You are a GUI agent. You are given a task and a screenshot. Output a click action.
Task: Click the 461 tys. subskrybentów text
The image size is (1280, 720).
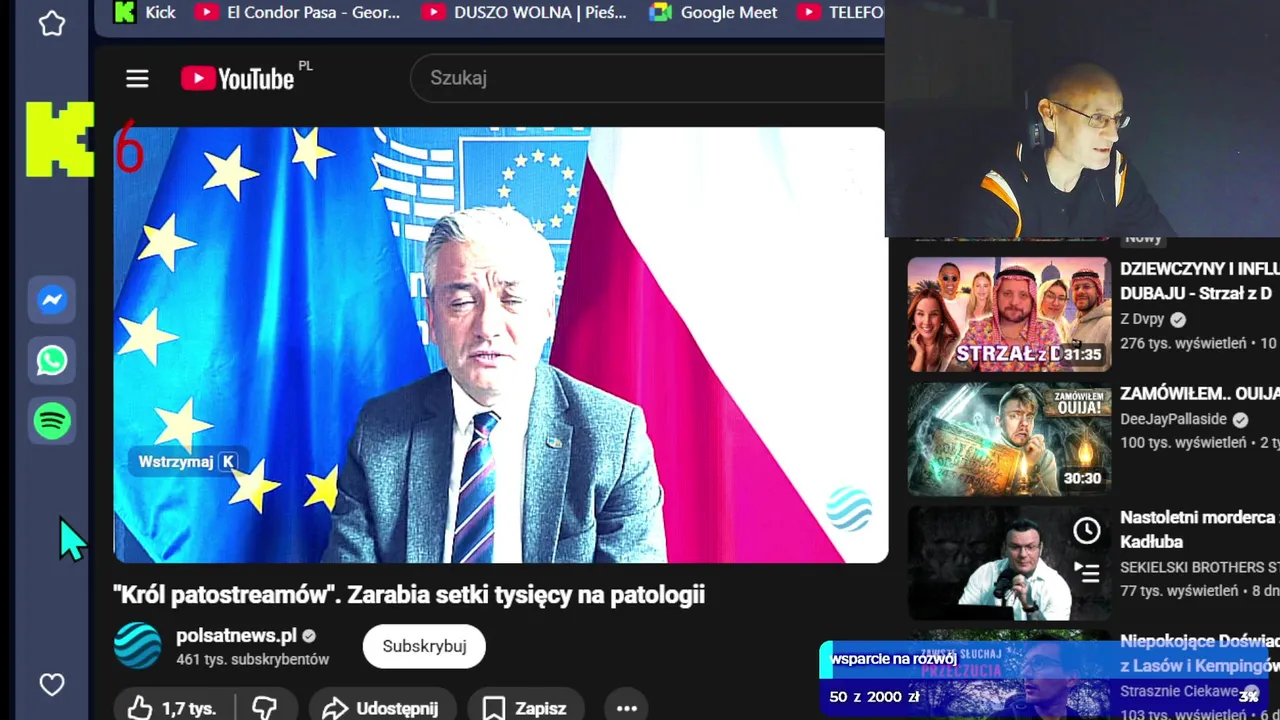click(252, 660)
